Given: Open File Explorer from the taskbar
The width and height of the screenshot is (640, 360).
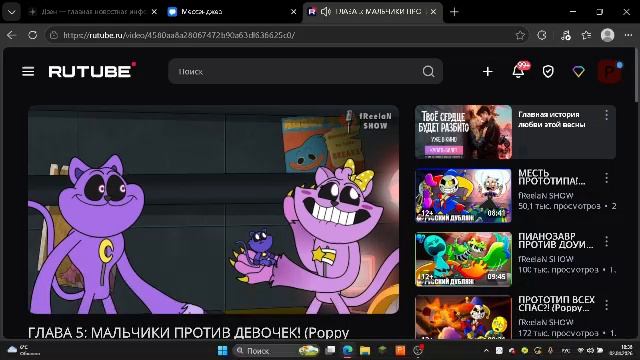Looking at the screenshot, I should click(365, 351).
